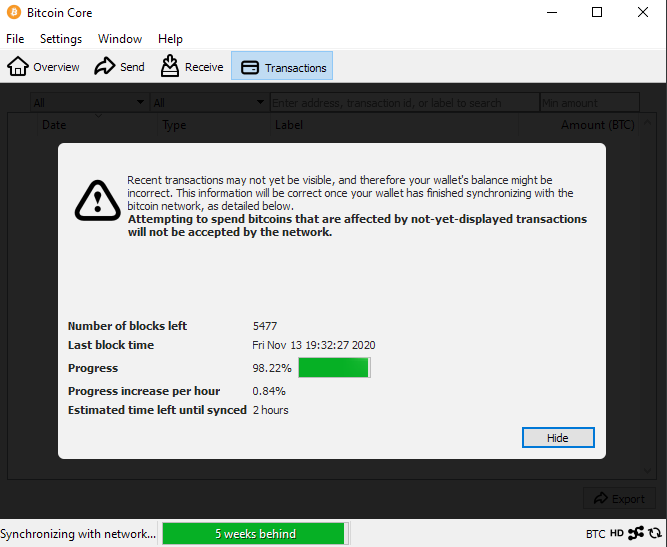The height and width of the screenshot is (547, 667).
Task: Close the Bitcoin Core window
Action: point(643,12)
